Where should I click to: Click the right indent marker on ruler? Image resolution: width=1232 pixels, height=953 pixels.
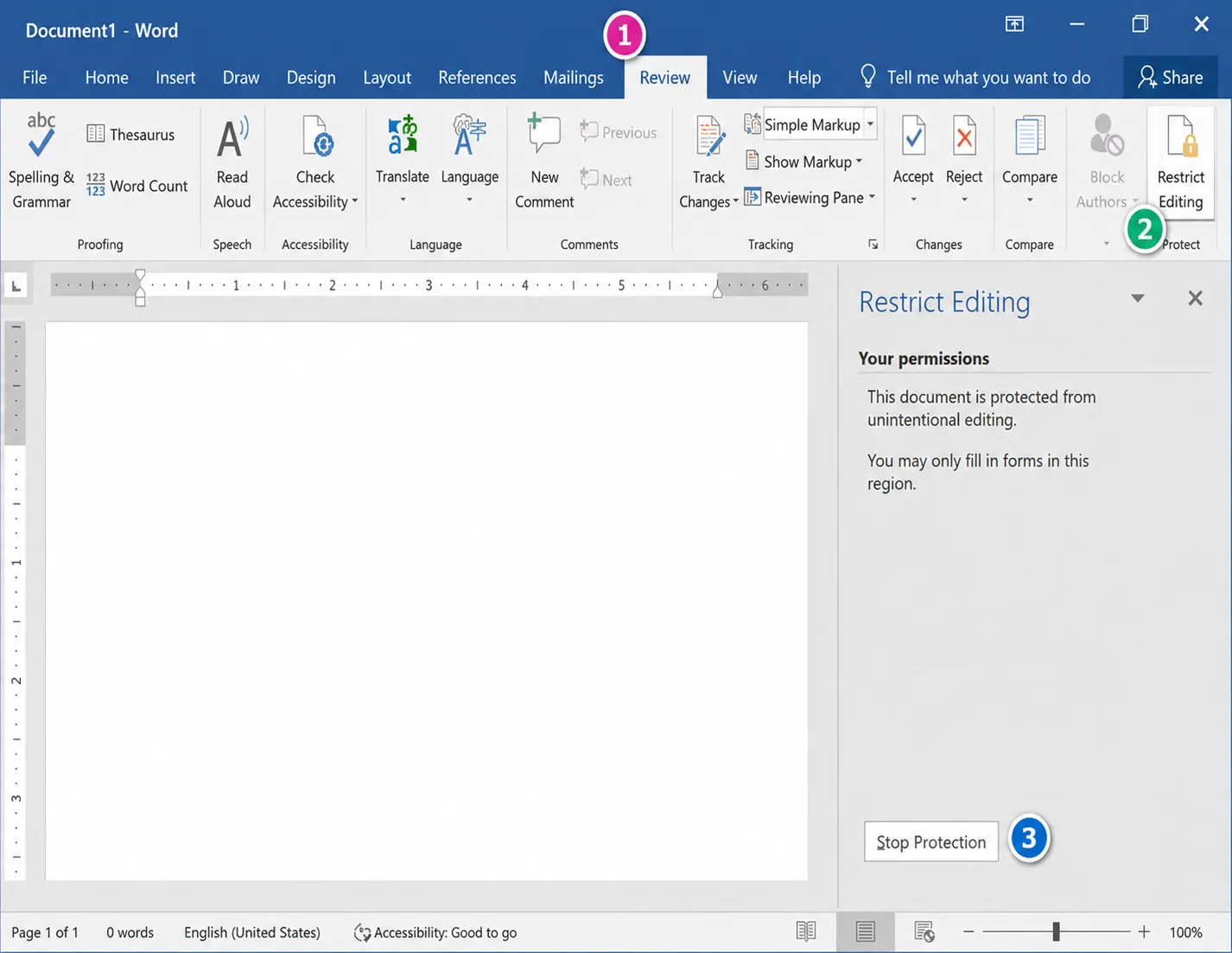click(x=717, y=291)
